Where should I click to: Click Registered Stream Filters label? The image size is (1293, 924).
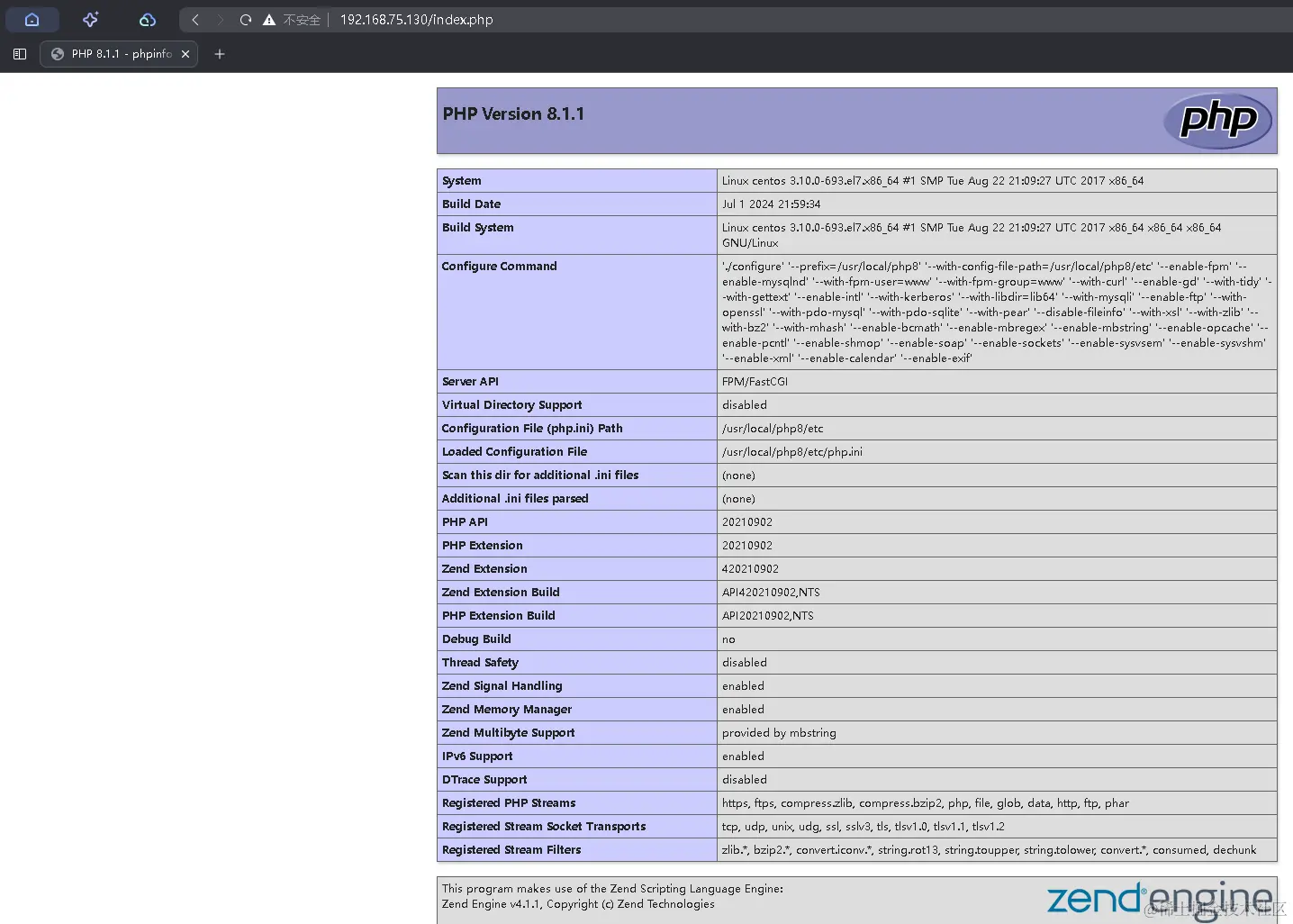511,849
